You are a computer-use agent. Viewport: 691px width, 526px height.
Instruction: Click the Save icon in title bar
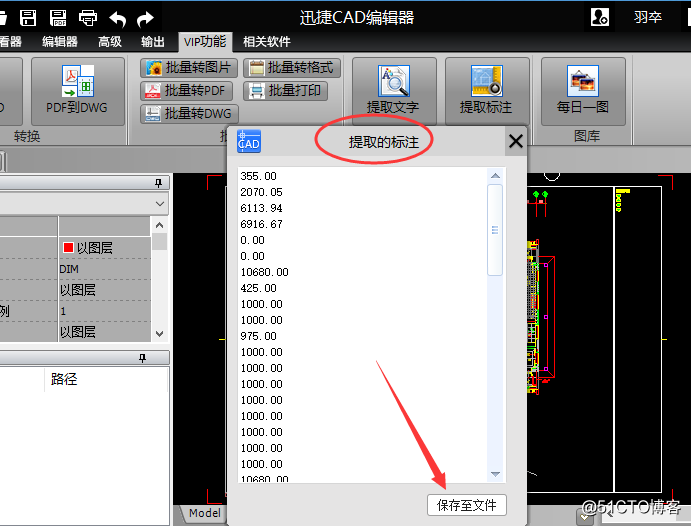[28, 18]
